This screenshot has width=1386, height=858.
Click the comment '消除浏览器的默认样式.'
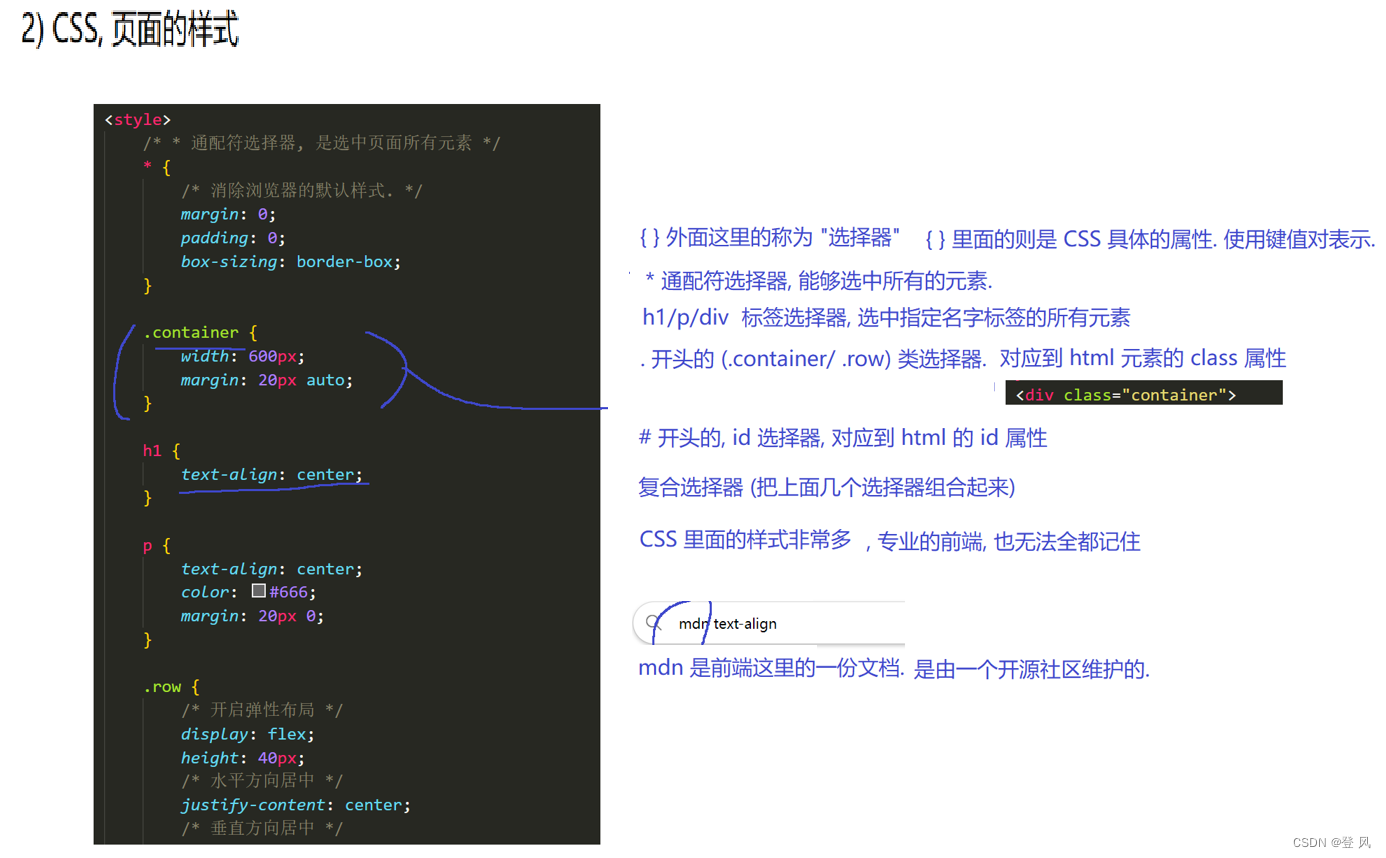(x=302, y=190)
